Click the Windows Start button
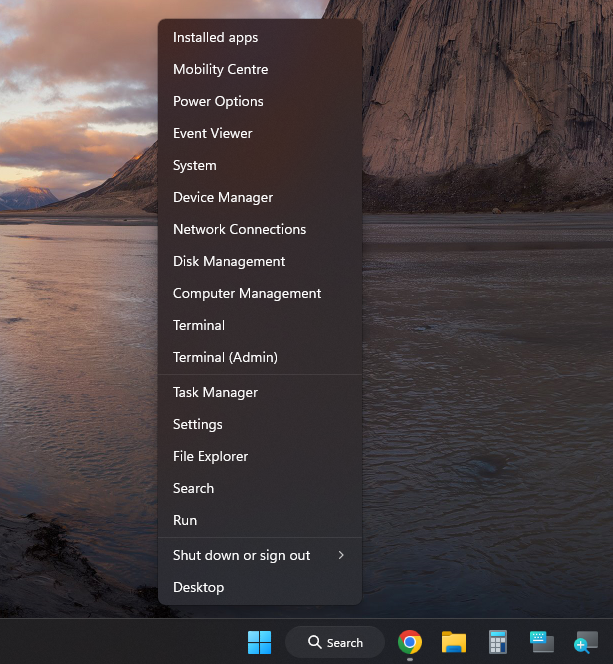The height and width of the screenshot is (664, 613). point(260,642)
